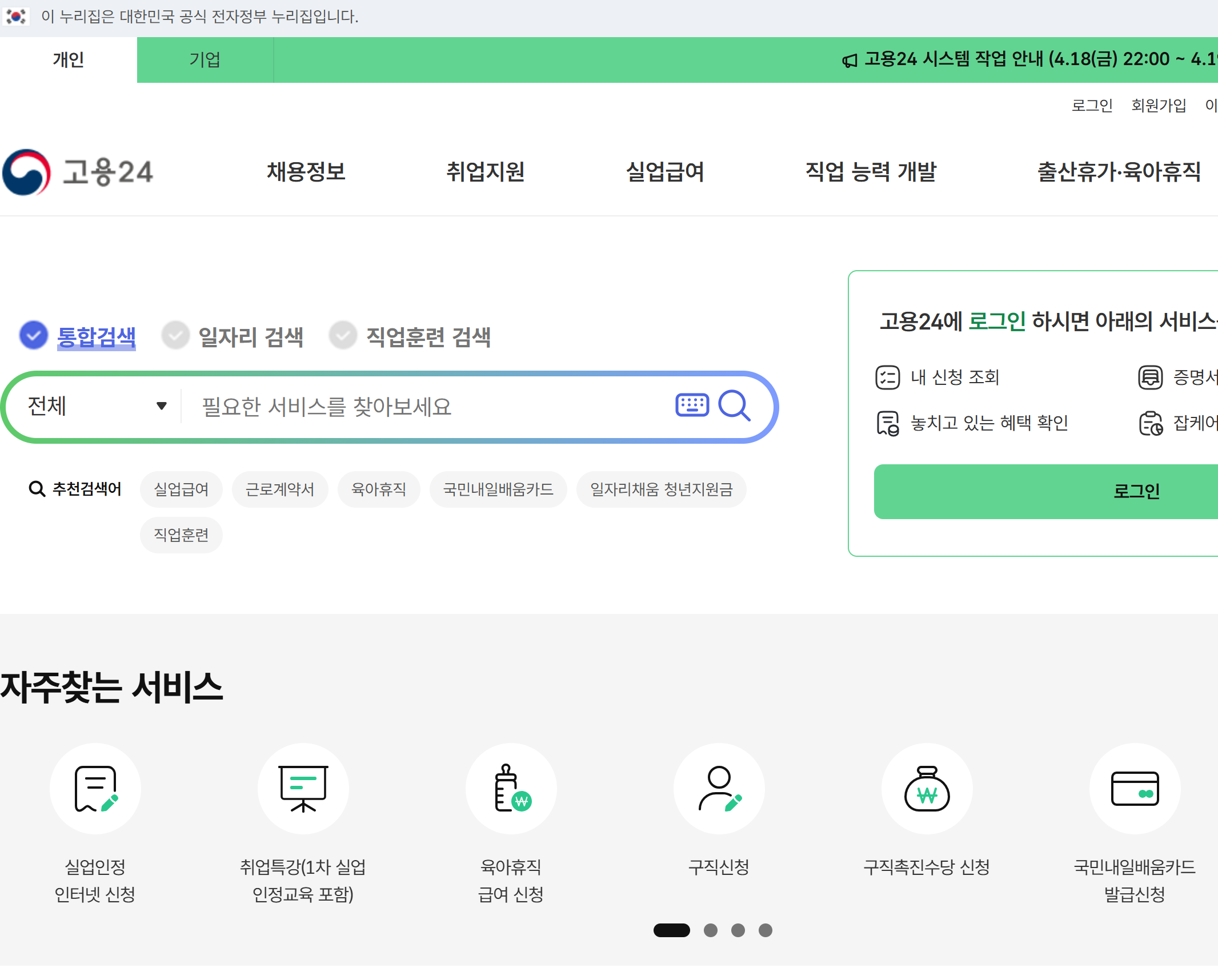Go to second carousel page dot
This screenshot has width=1218, height=980.
pyautogui.click(x=711, y=930)
